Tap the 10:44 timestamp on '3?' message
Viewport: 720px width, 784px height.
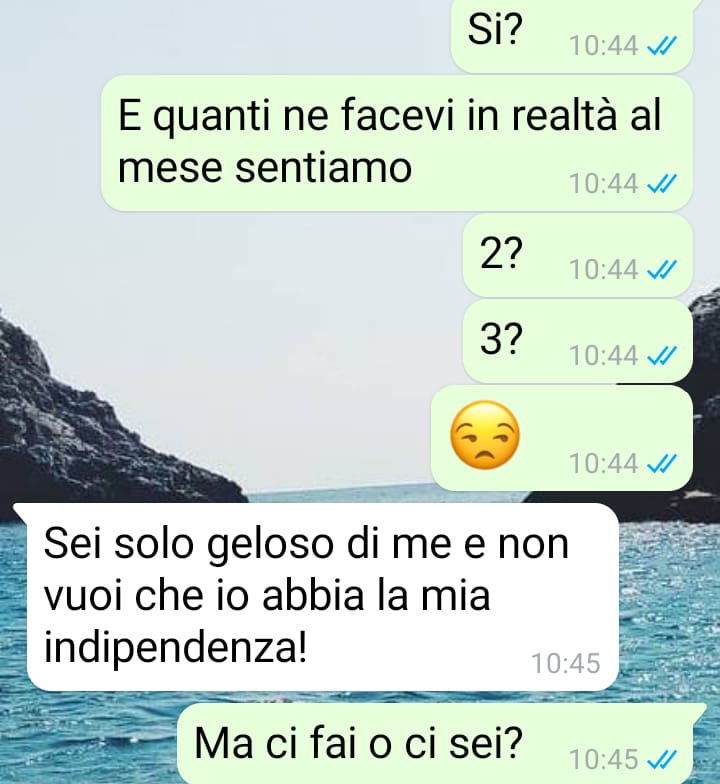pos(604,356)
